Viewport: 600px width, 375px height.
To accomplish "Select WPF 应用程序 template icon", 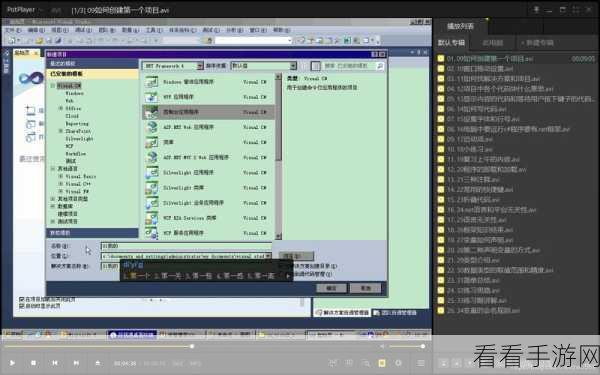I will (x=152, y=97).
